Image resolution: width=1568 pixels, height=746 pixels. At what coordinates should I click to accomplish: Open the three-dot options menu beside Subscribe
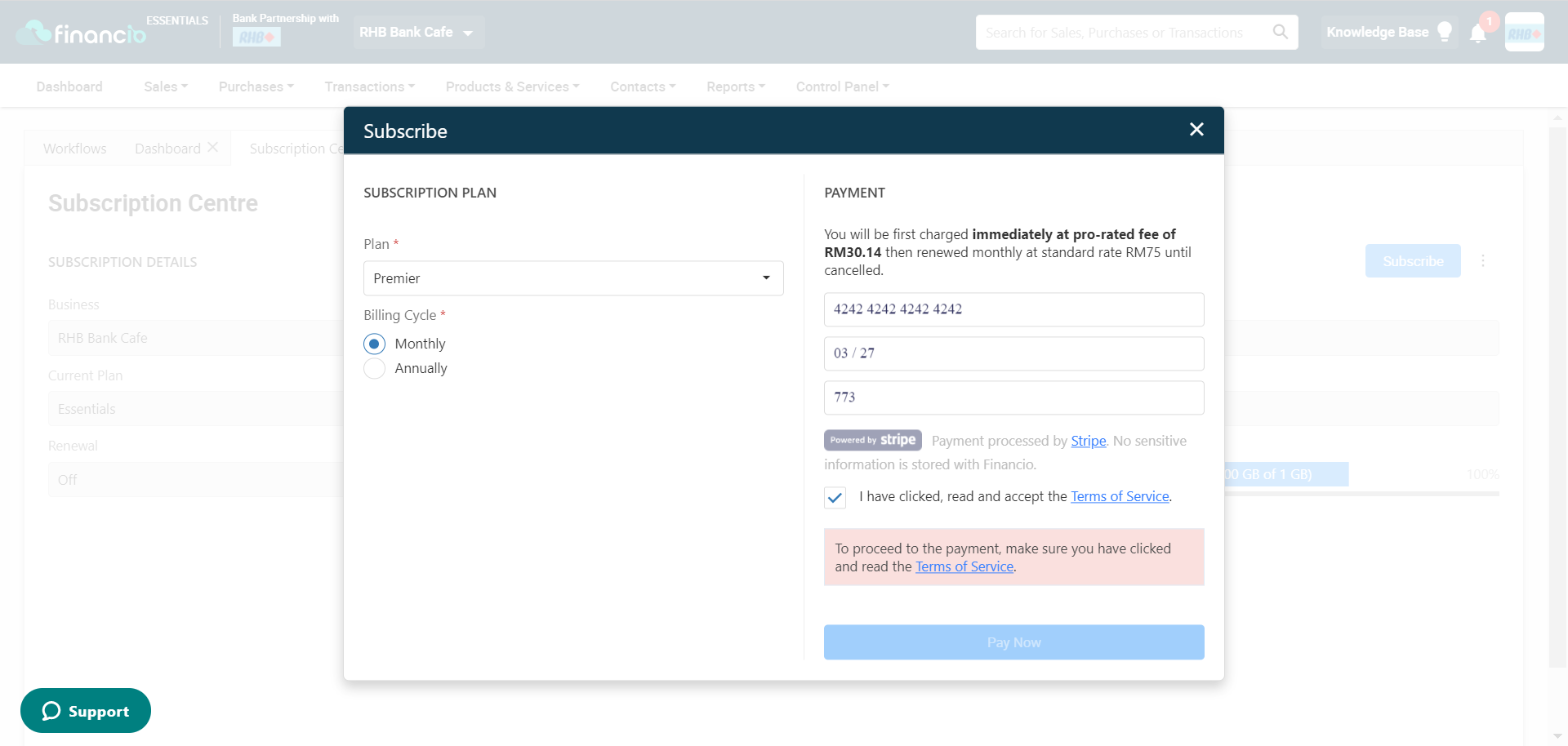click(x=1483, y=261)
